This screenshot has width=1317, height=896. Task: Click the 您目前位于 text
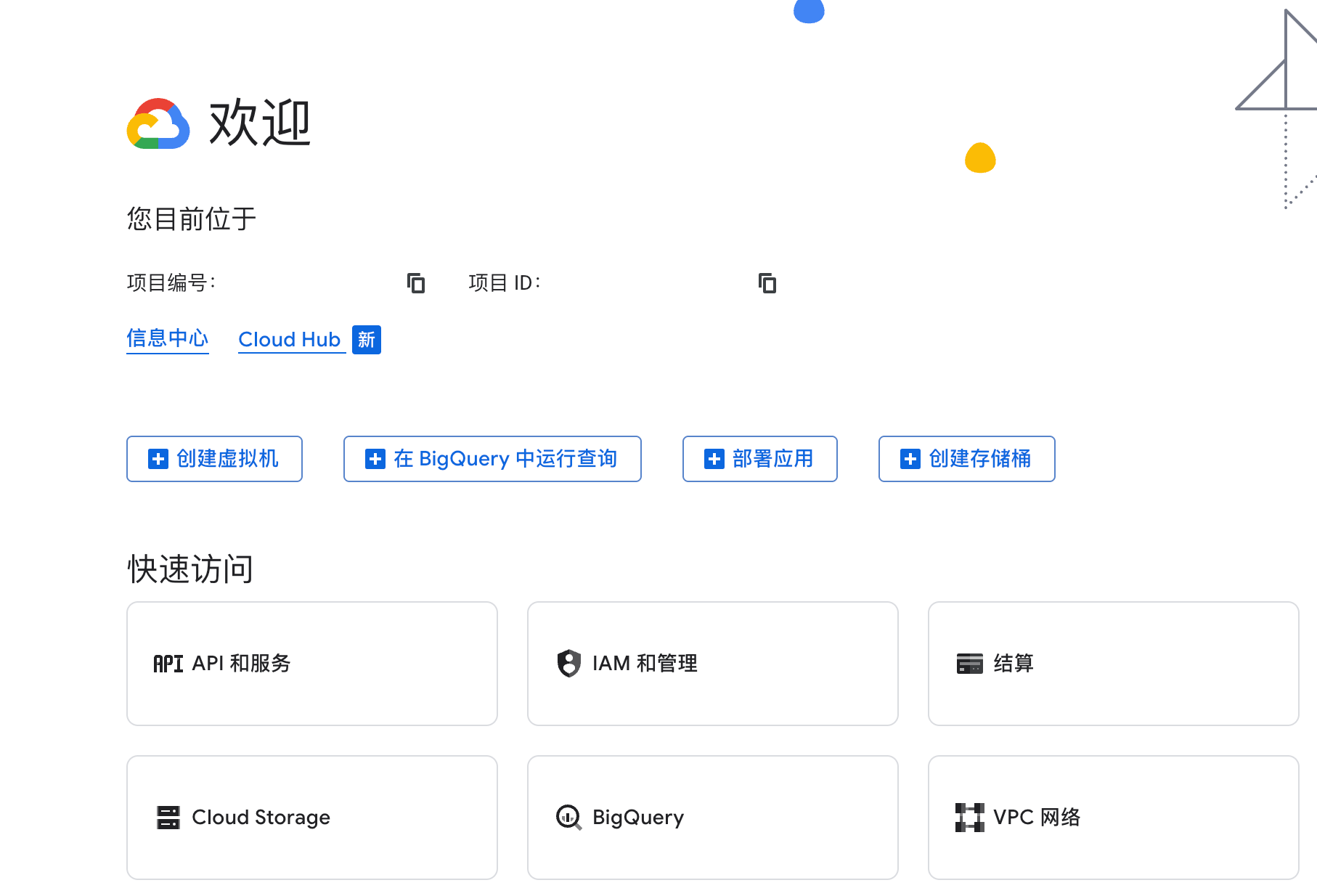[192, 219]
